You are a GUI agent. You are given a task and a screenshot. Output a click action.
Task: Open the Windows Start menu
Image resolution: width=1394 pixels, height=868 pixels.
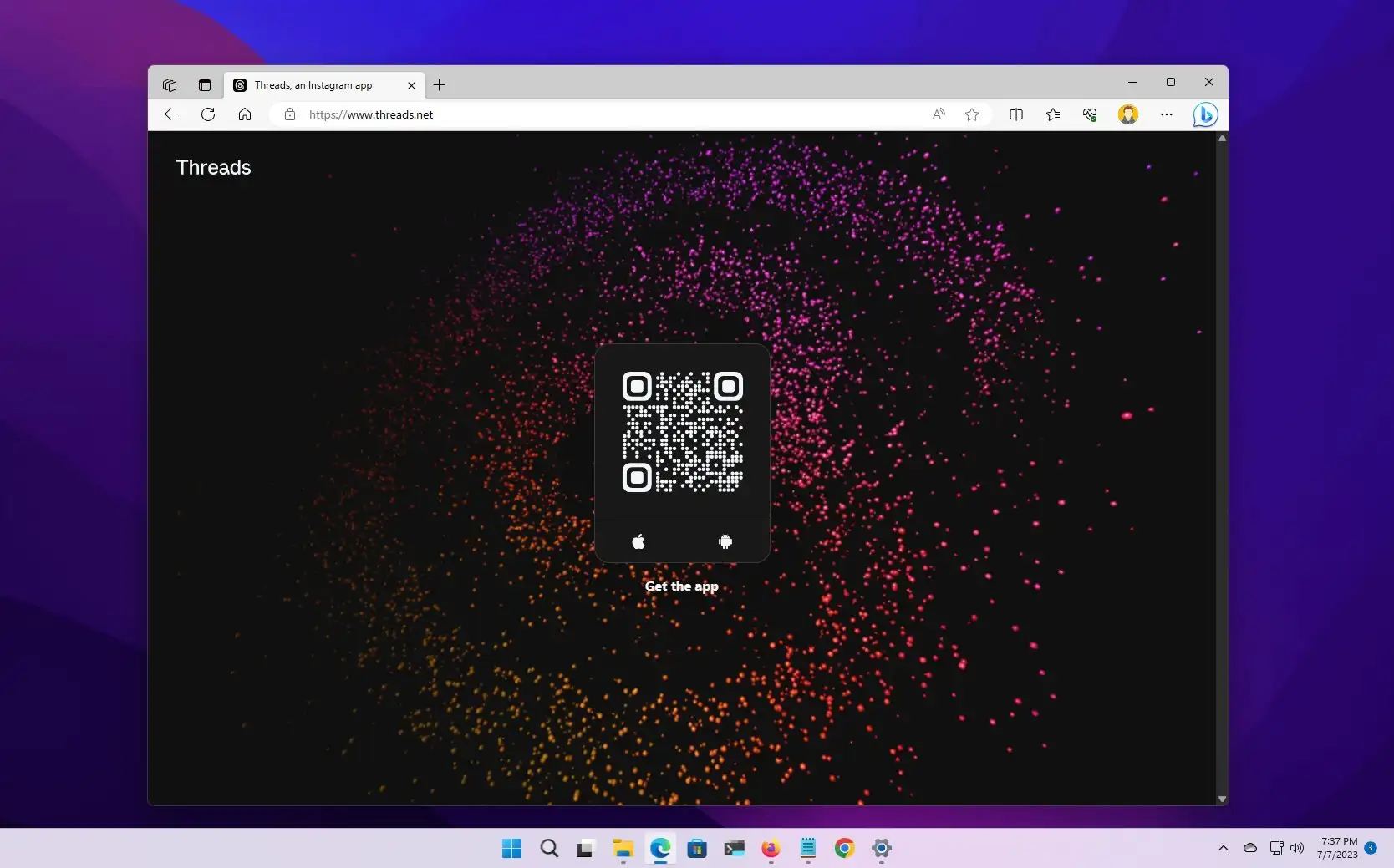click(x=512, y=849)
